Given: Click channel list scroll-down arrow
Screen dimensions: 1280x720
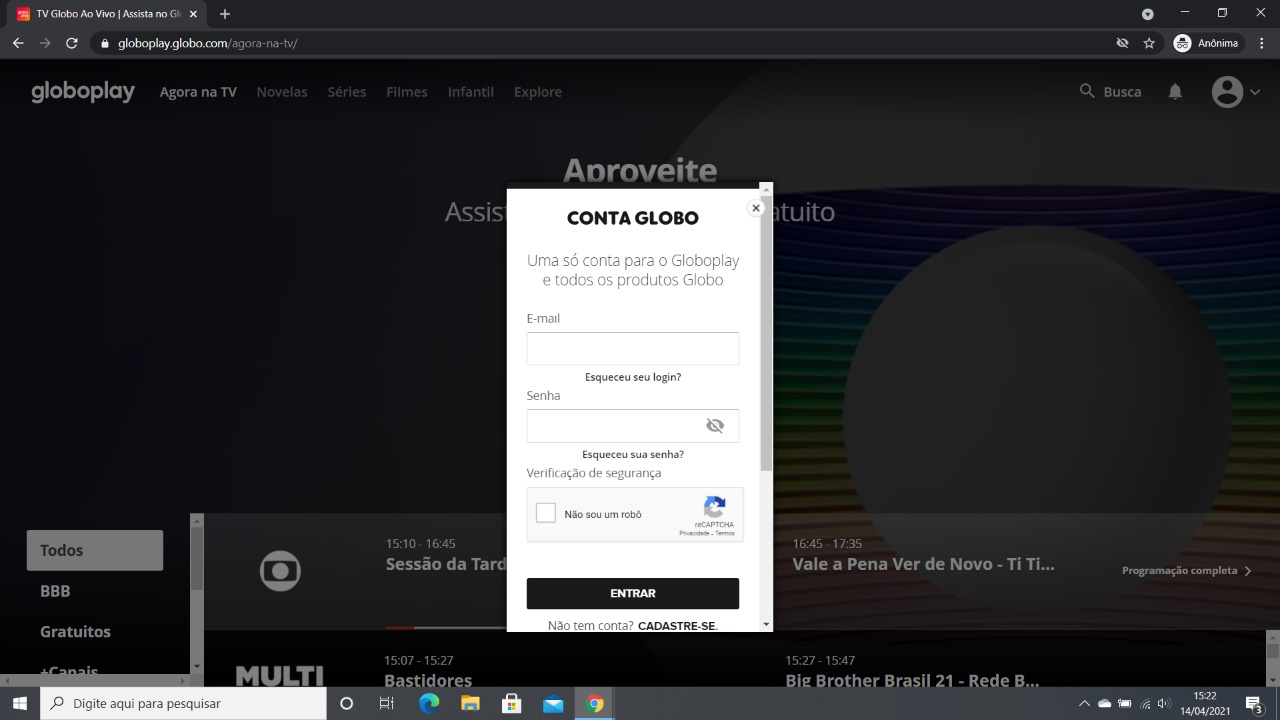Looking at the screenshot, I should 197,666.
